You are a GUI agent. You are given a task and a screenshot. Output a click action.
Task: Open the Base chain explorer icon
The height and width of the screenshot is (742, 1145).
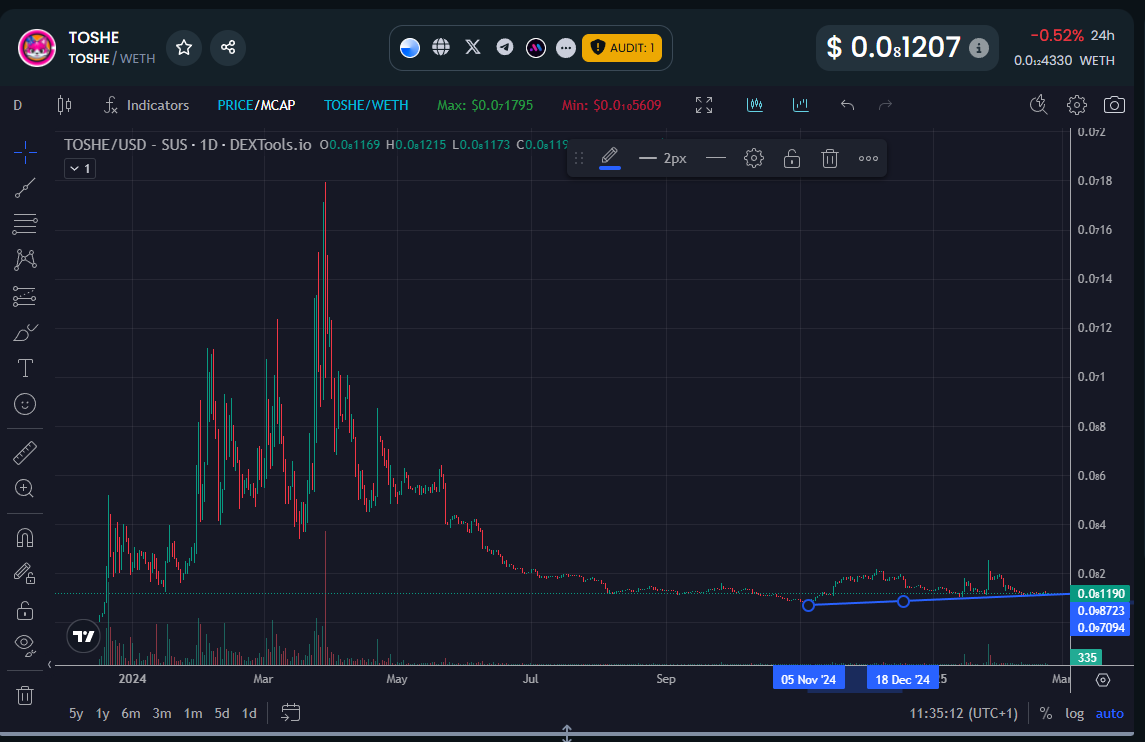tap(410, 47)
